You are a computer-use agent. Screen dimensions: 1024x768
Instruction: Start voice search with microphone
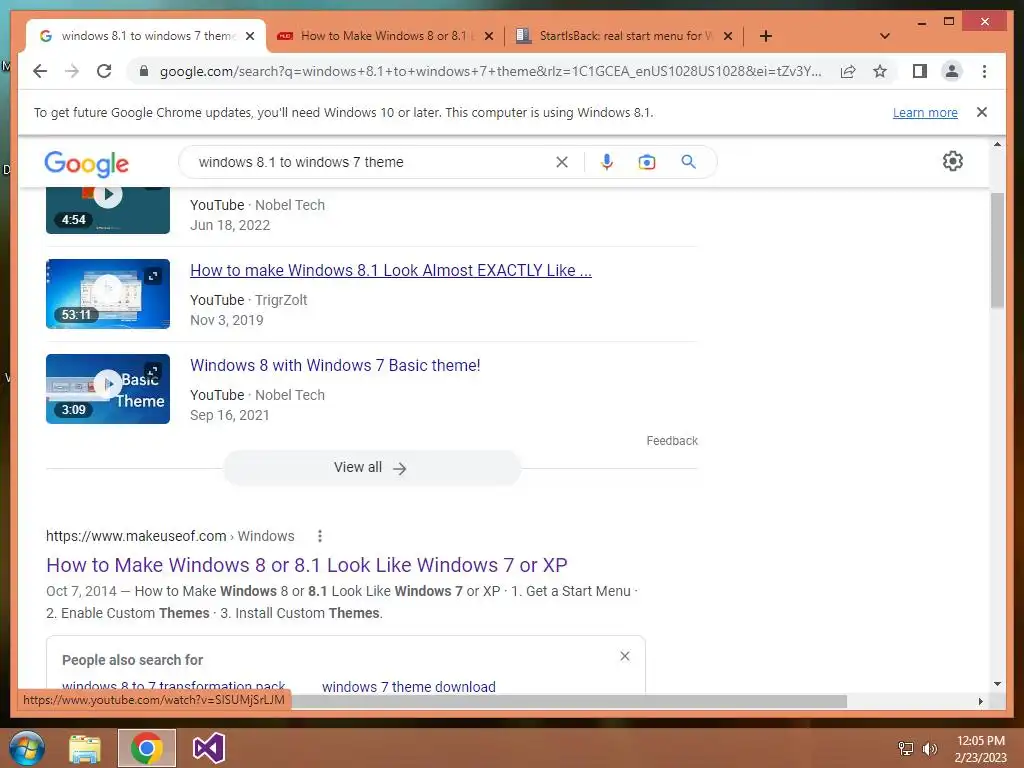click(x=607, y=162)
